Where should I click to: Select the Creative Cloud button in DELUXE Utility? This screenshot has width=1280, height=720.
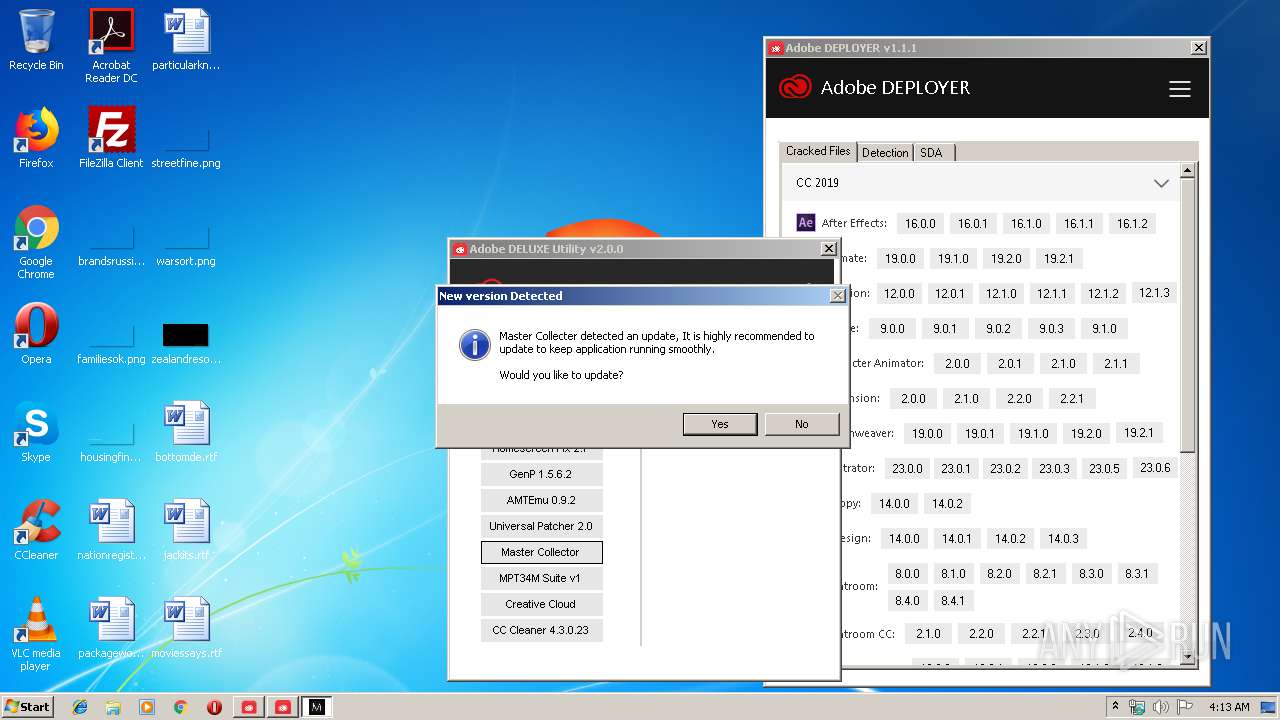(541, 604)
